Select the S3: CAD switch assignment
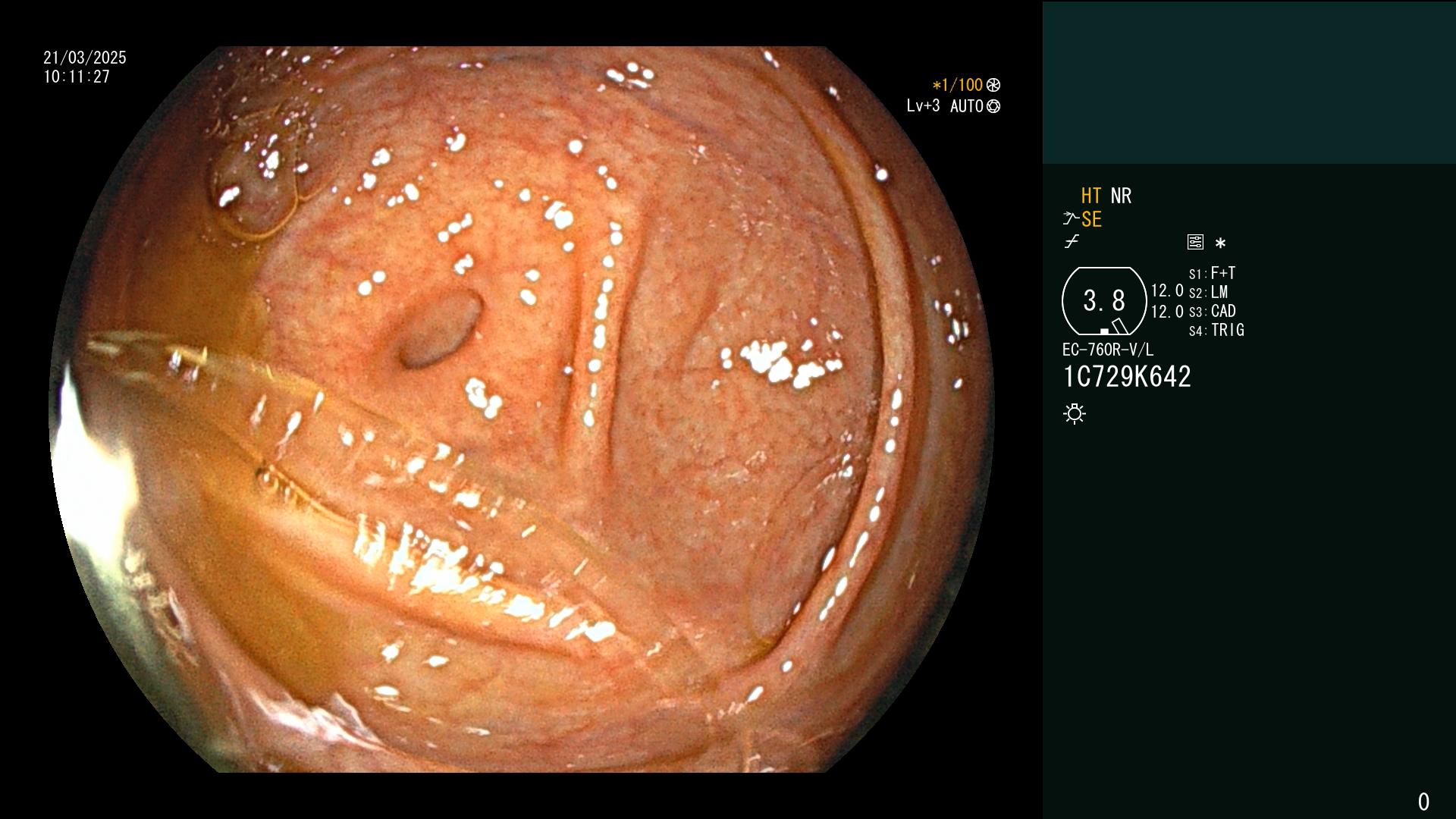 click(x=1212, y=311)
